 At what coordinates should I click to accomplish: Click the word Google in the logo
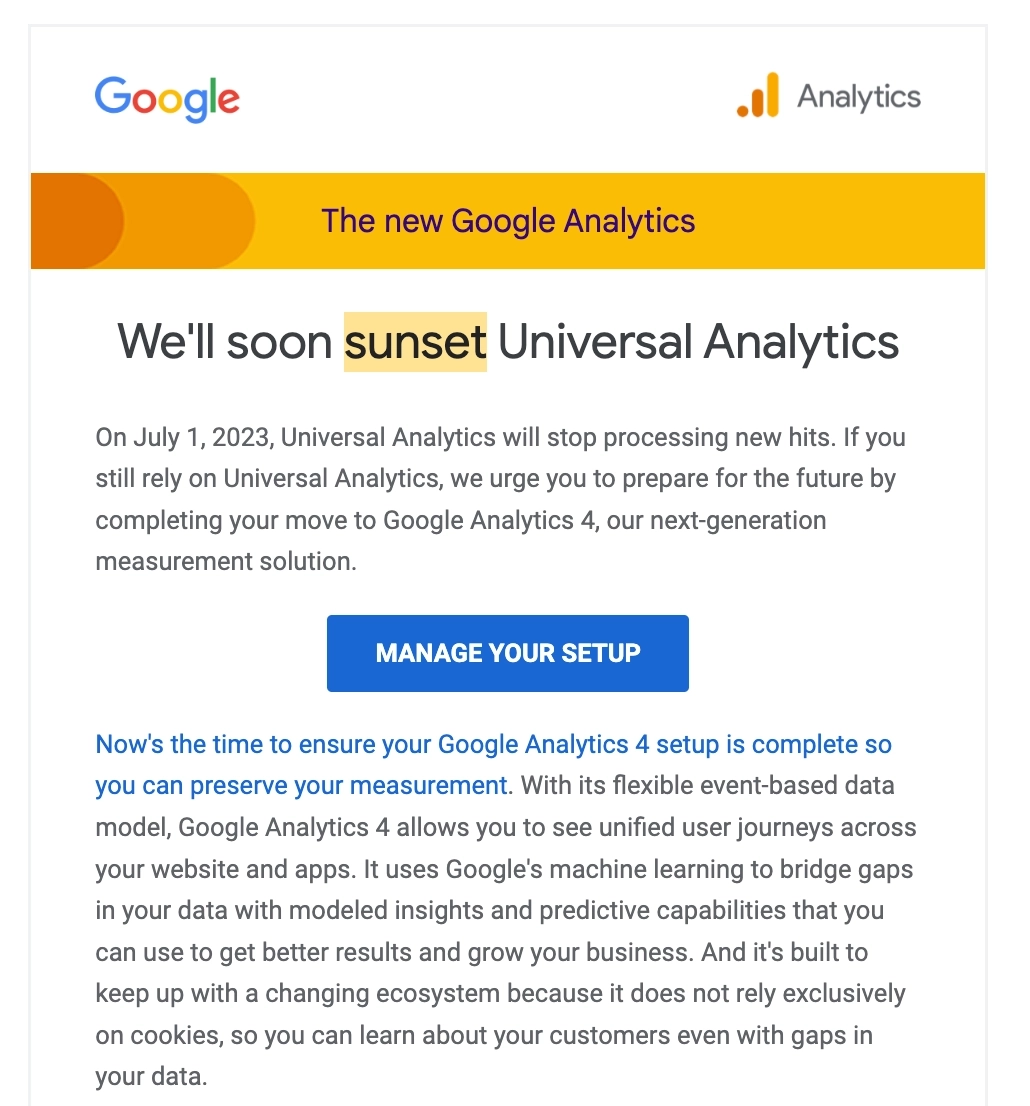click(x=166, y=98)
